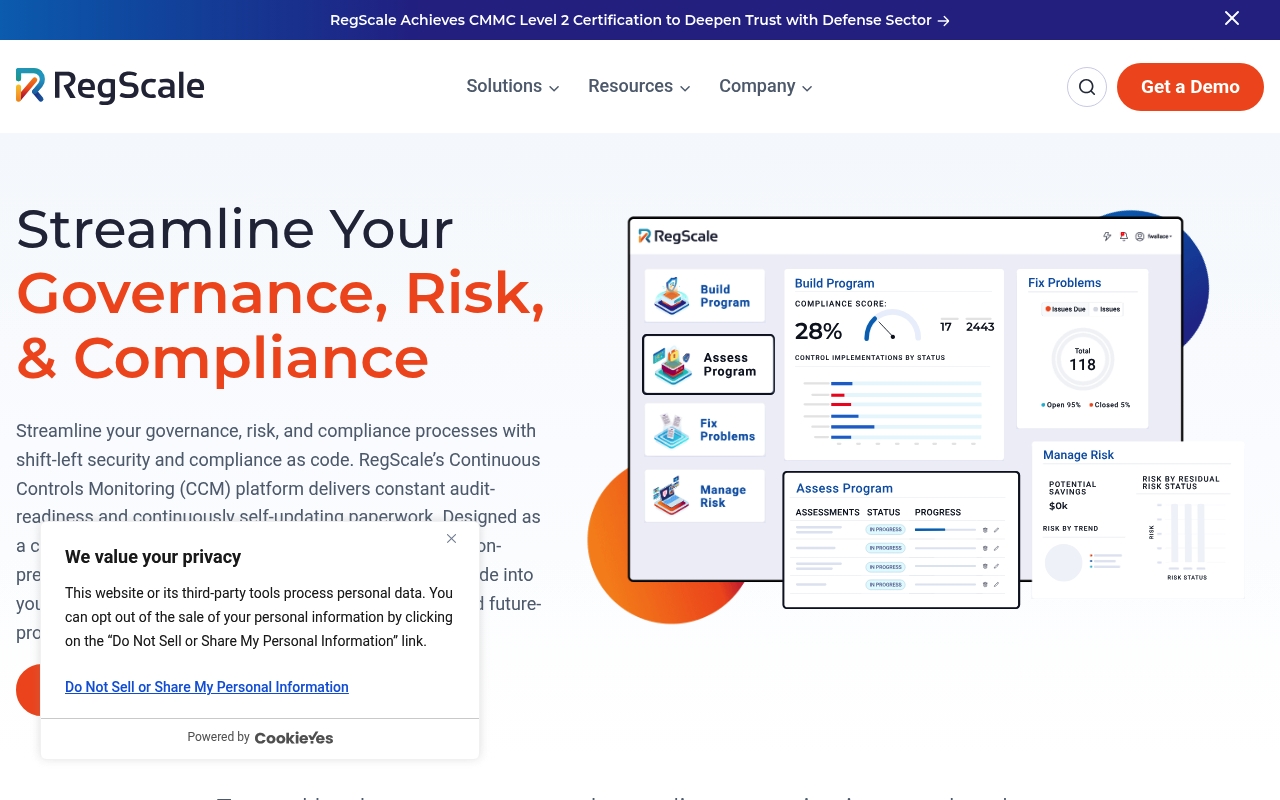This screenshot has height=800, width=1280.
Task: Select the Assess Program card
Action: (x=708, y=365)
